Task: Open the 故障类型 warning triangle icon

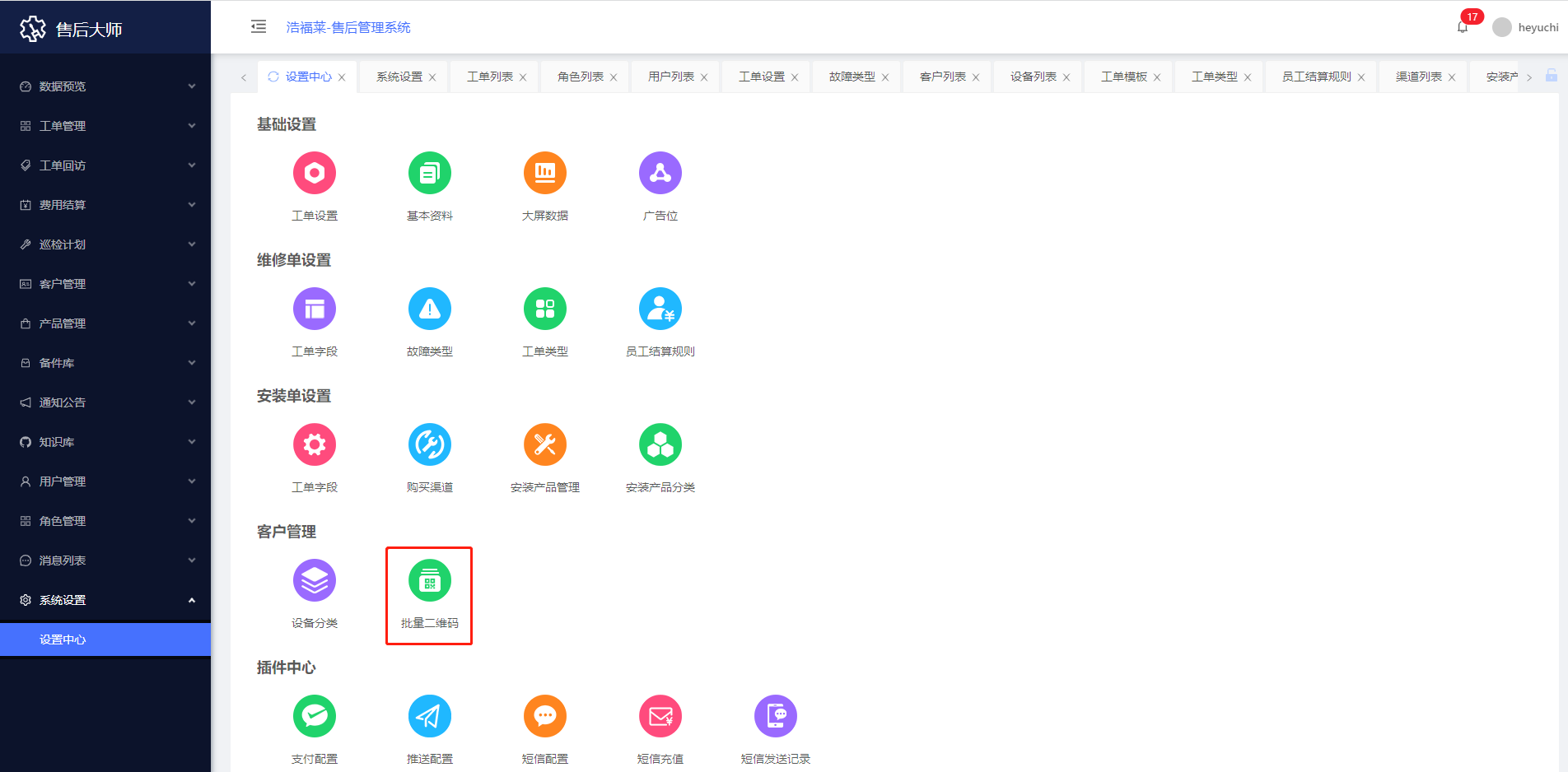Action: coord(430,309)
